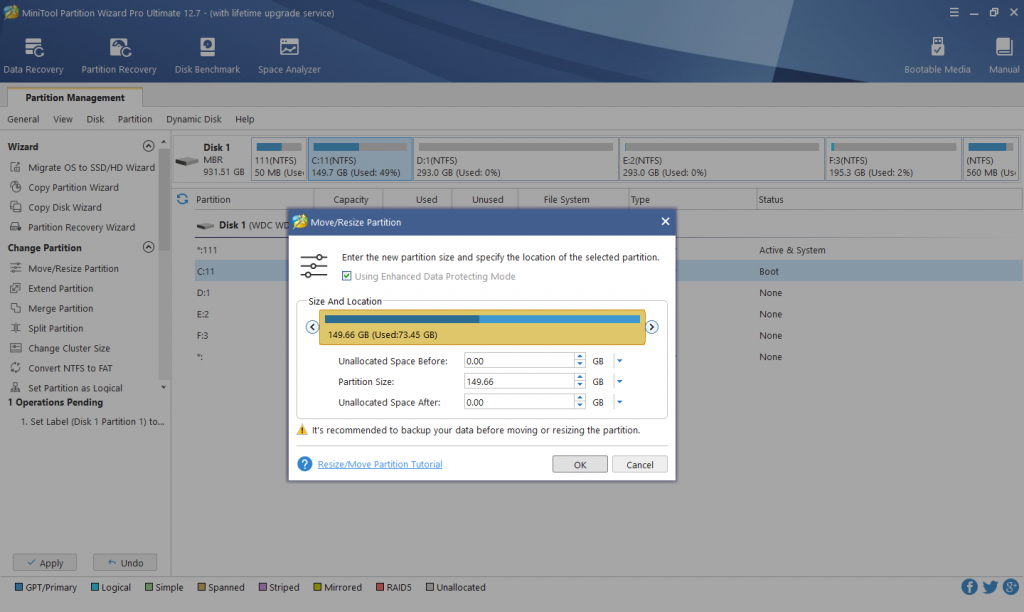The height and width of the screenshot is (612, 1024).
Task: Open the unit dropdown beside Partition Size
Action: click(618, 381)
